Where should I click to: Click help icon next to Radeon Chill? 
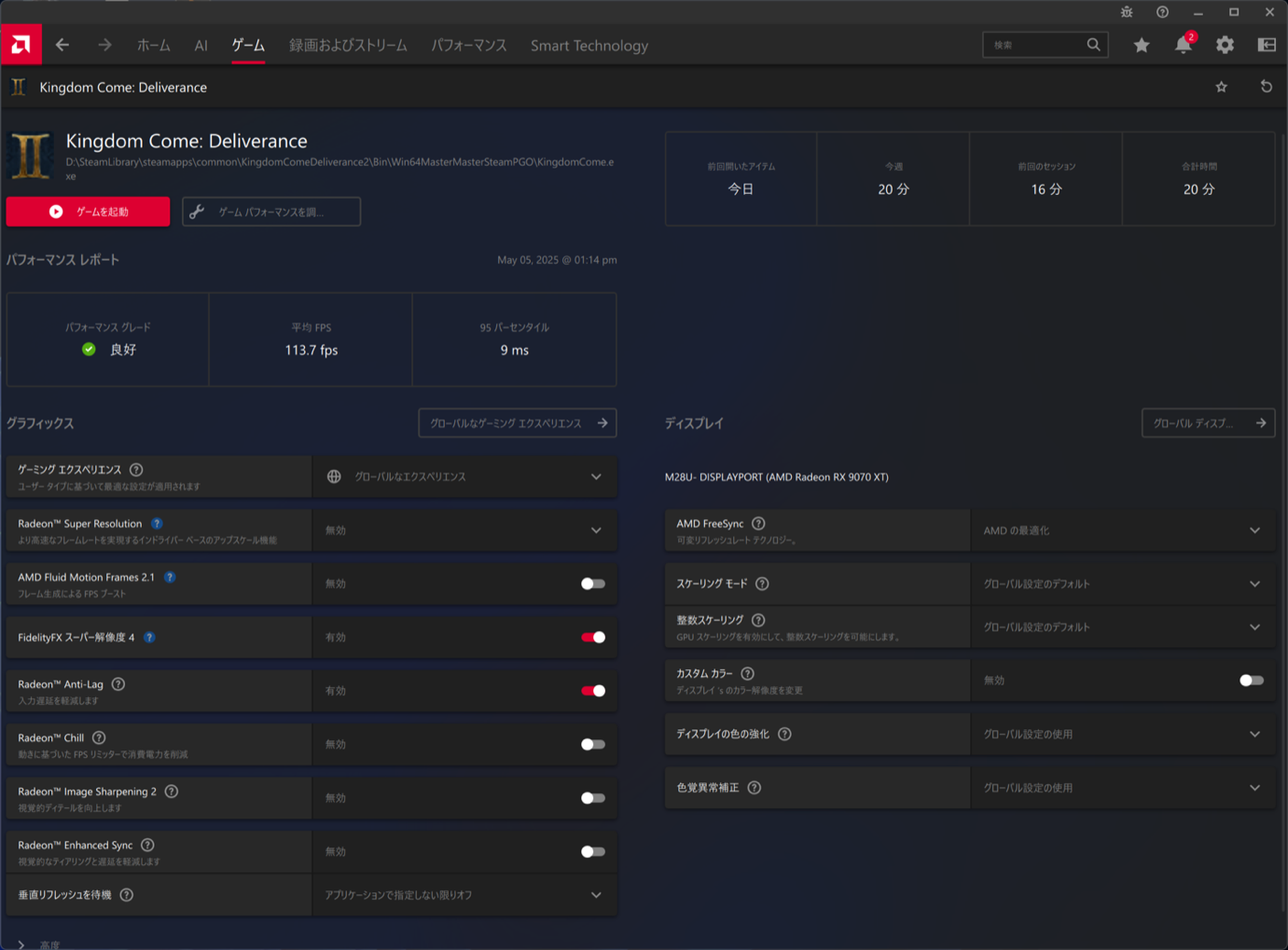[99, 737]
